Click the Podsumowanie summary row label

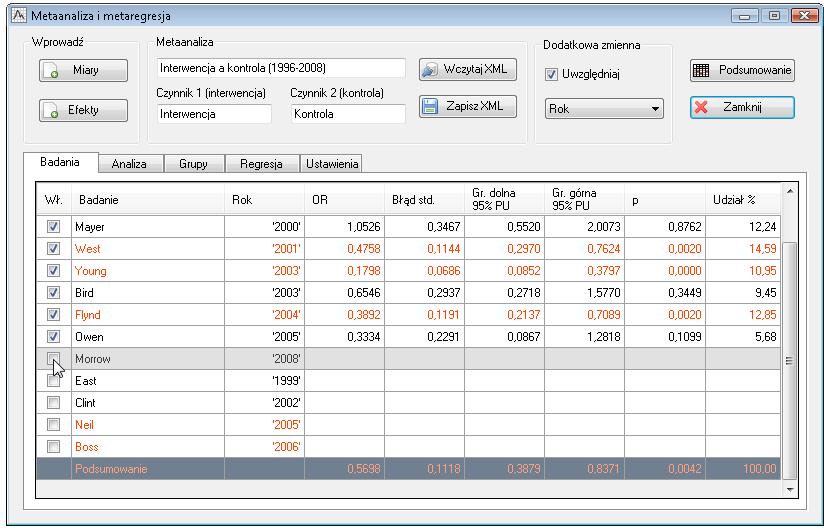pyautogui.click(x=111, y=469)
